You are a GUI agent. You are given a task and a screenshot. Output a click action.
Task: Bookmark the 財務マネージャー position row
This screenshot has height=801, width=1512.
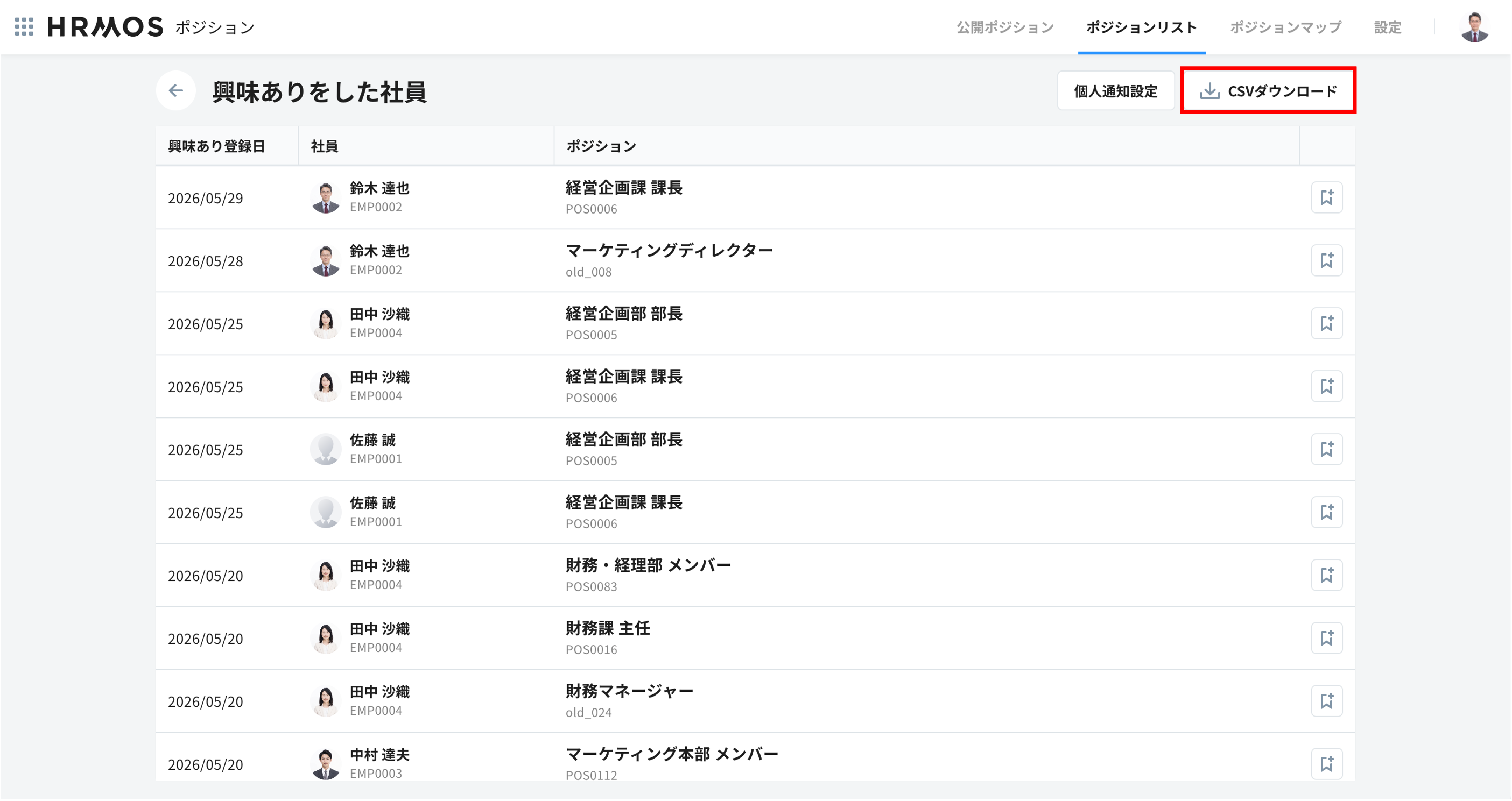point(1326,701)
